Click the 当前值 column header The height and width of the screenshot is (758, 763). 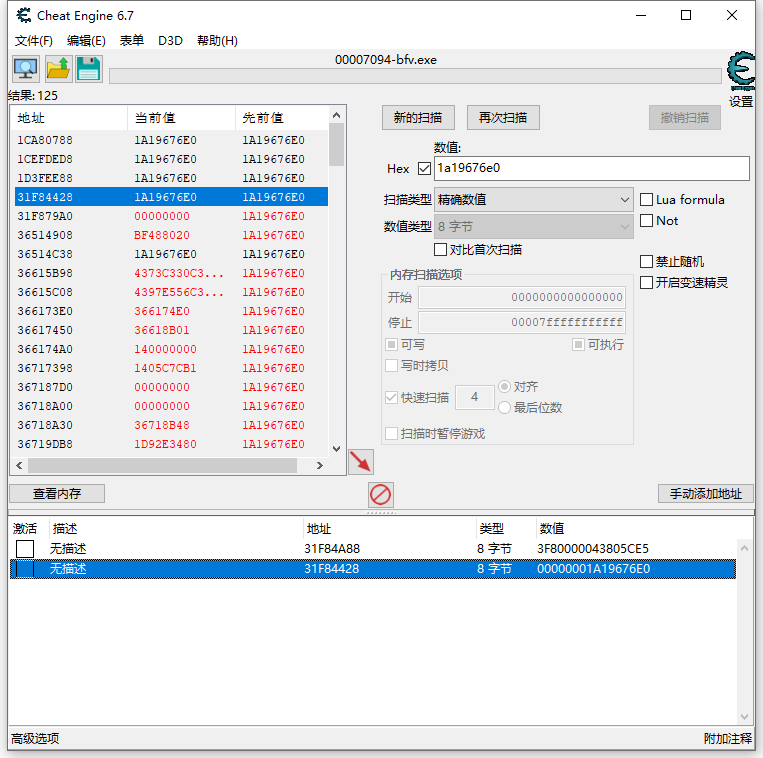[x=182, y=118]
